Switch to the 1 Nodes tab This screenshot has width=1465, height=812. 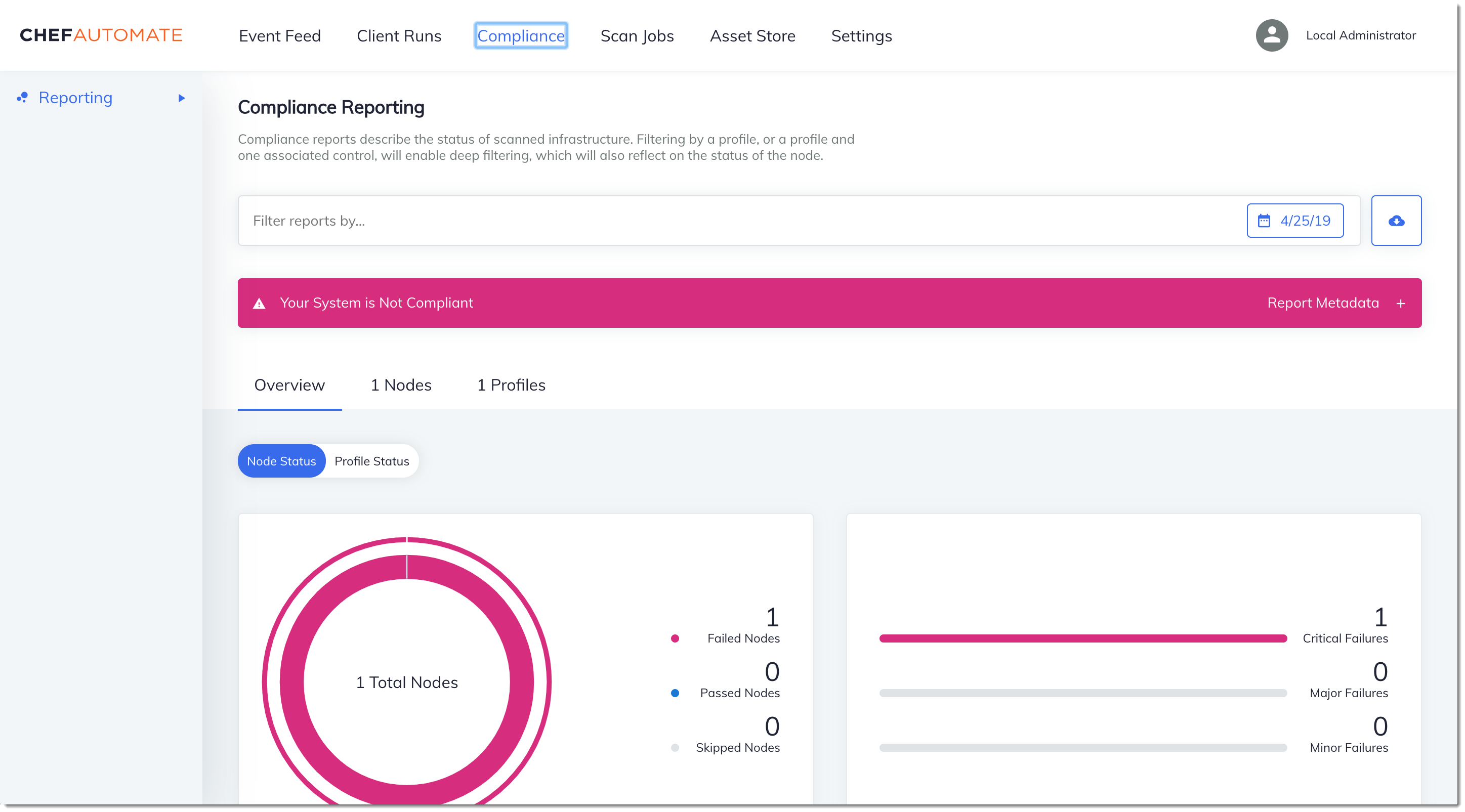[400, 385]
